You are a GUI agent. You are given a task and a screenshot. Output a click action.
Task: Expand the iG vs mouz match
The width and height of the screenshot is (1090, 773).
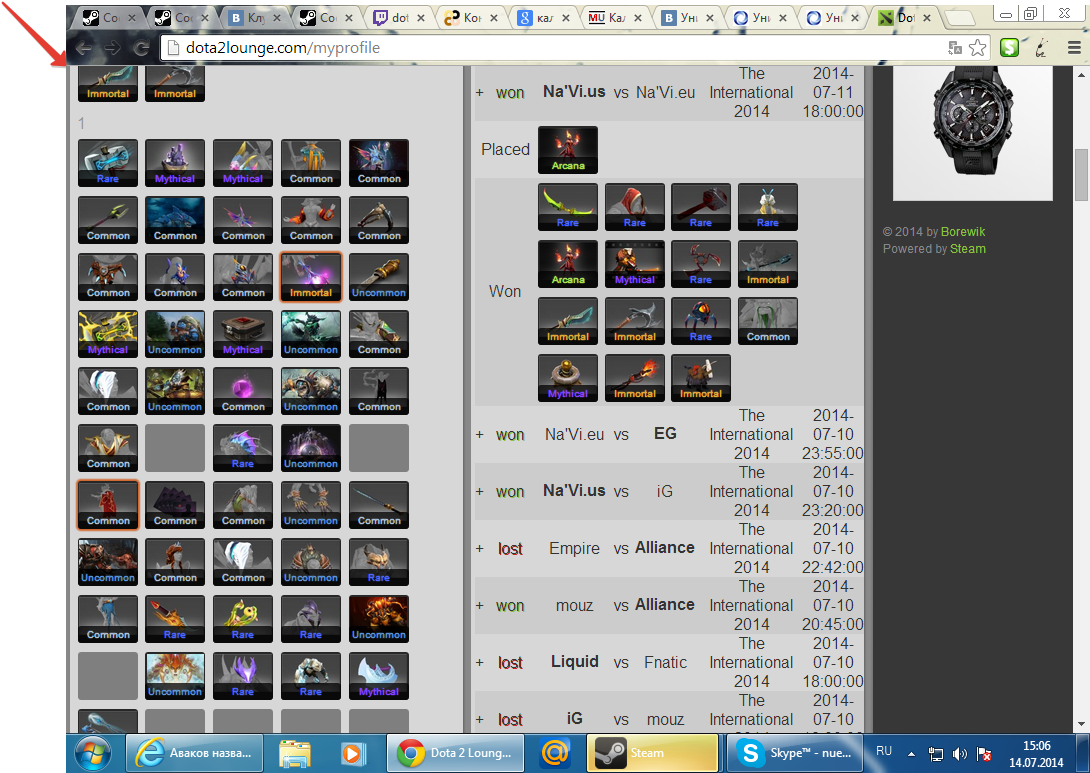480,719
